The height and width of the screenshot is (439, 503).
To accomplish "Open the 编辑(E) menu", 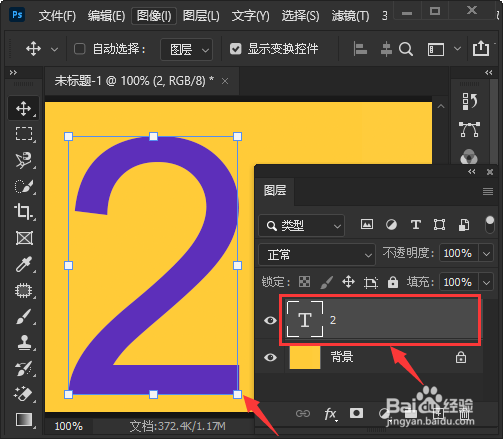I will tap(106, 16).
